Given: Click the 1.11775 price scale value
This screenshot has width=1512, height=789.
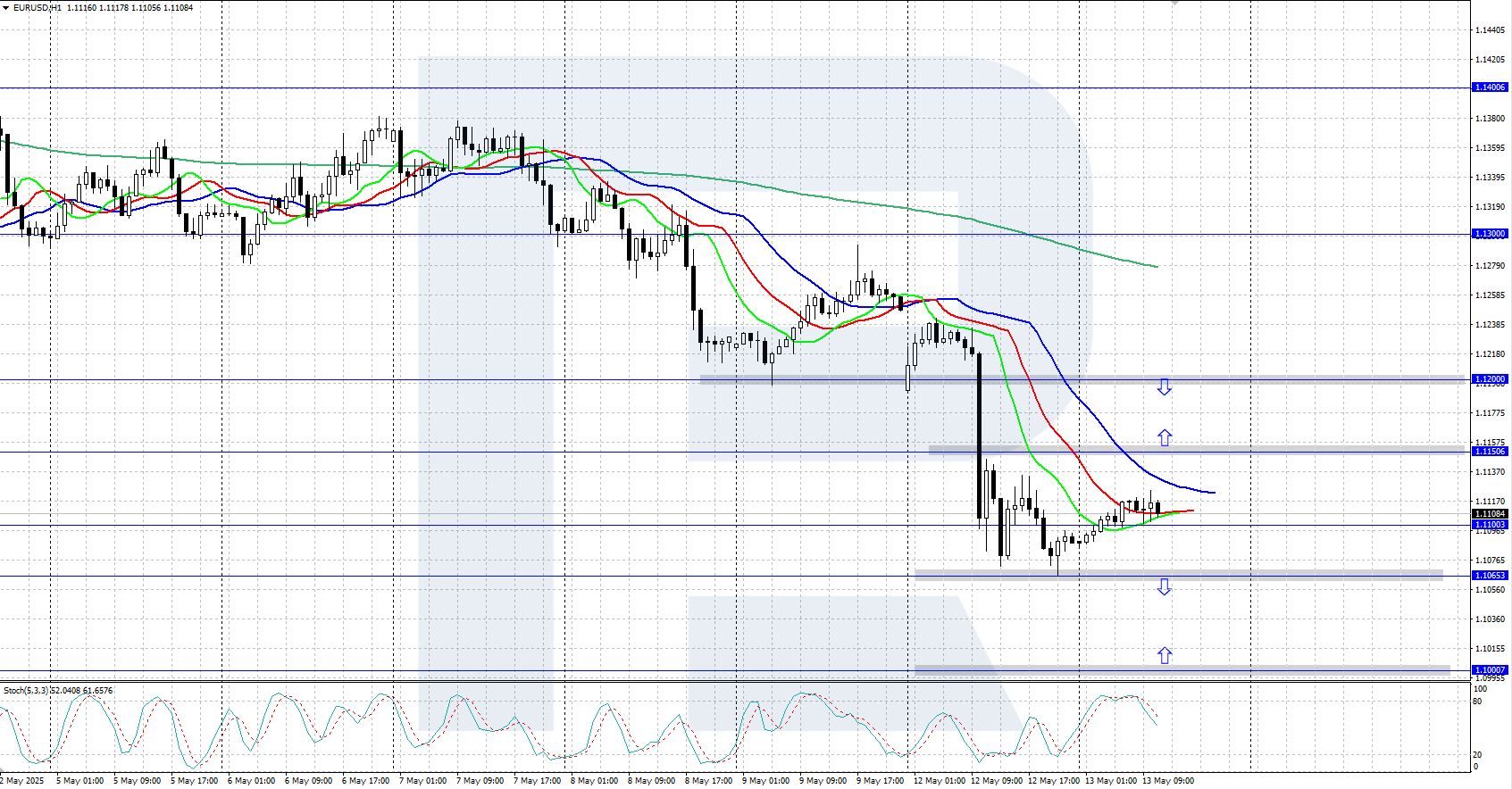Looking at the screenshot, I should tap(1490, 413).
